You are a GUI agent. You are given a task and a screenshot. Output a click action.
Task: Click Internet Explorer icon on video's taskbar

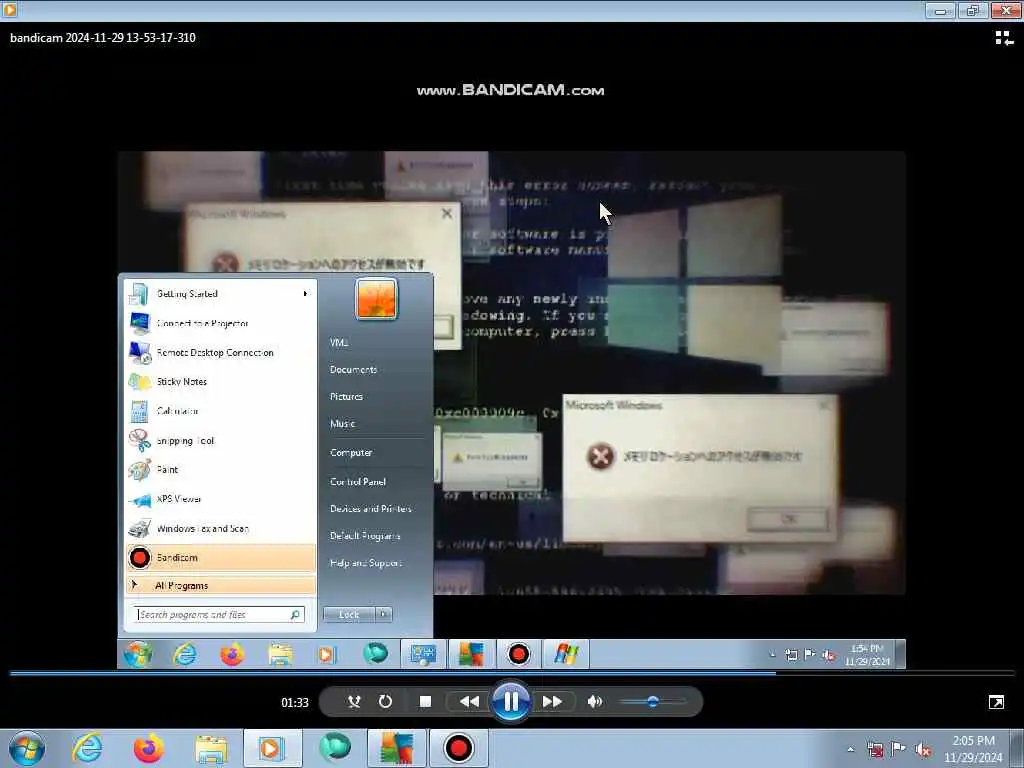point(185,654)
